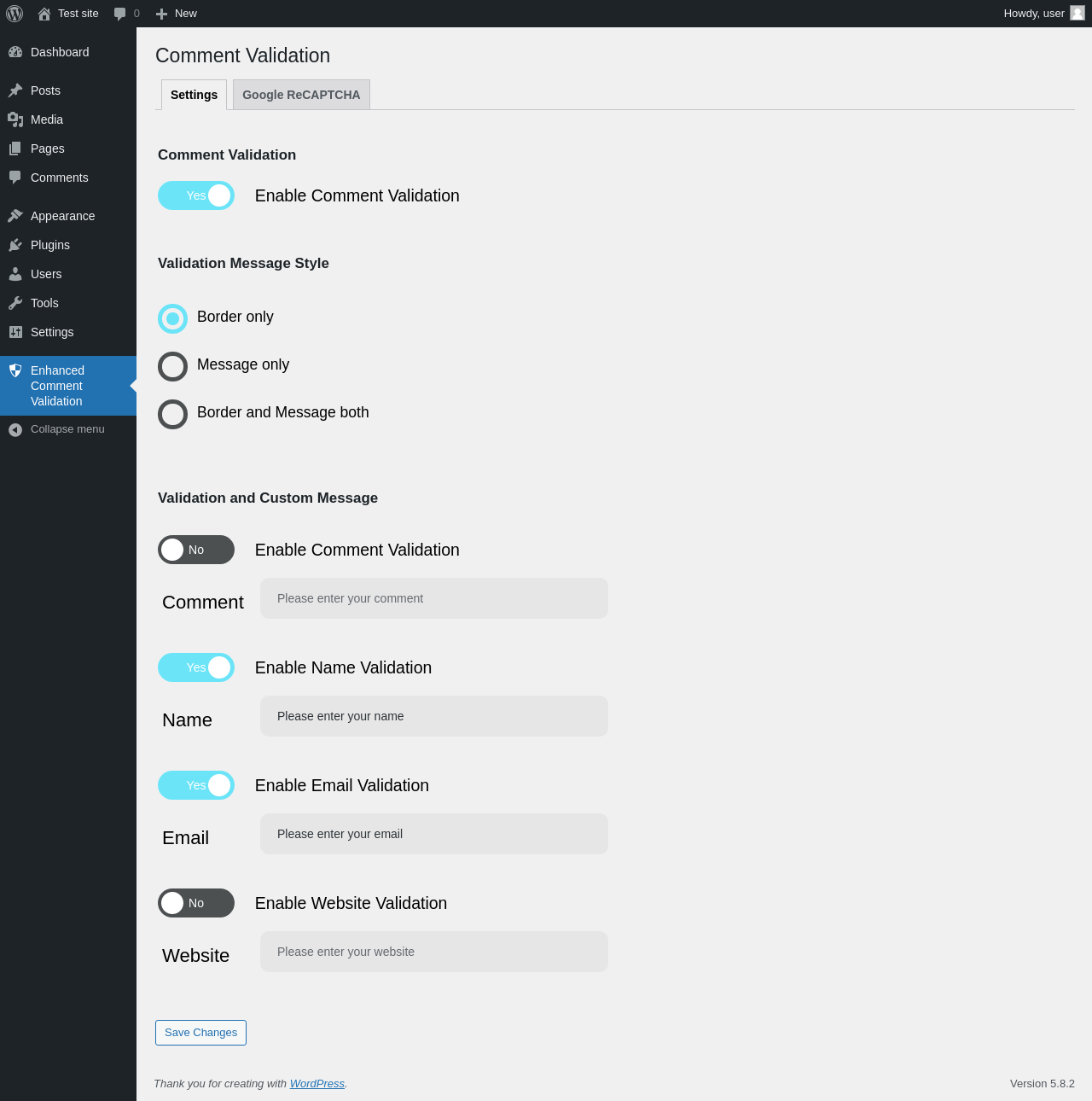Click the user avatar icon
1092x1101 pixels.
1077,13
